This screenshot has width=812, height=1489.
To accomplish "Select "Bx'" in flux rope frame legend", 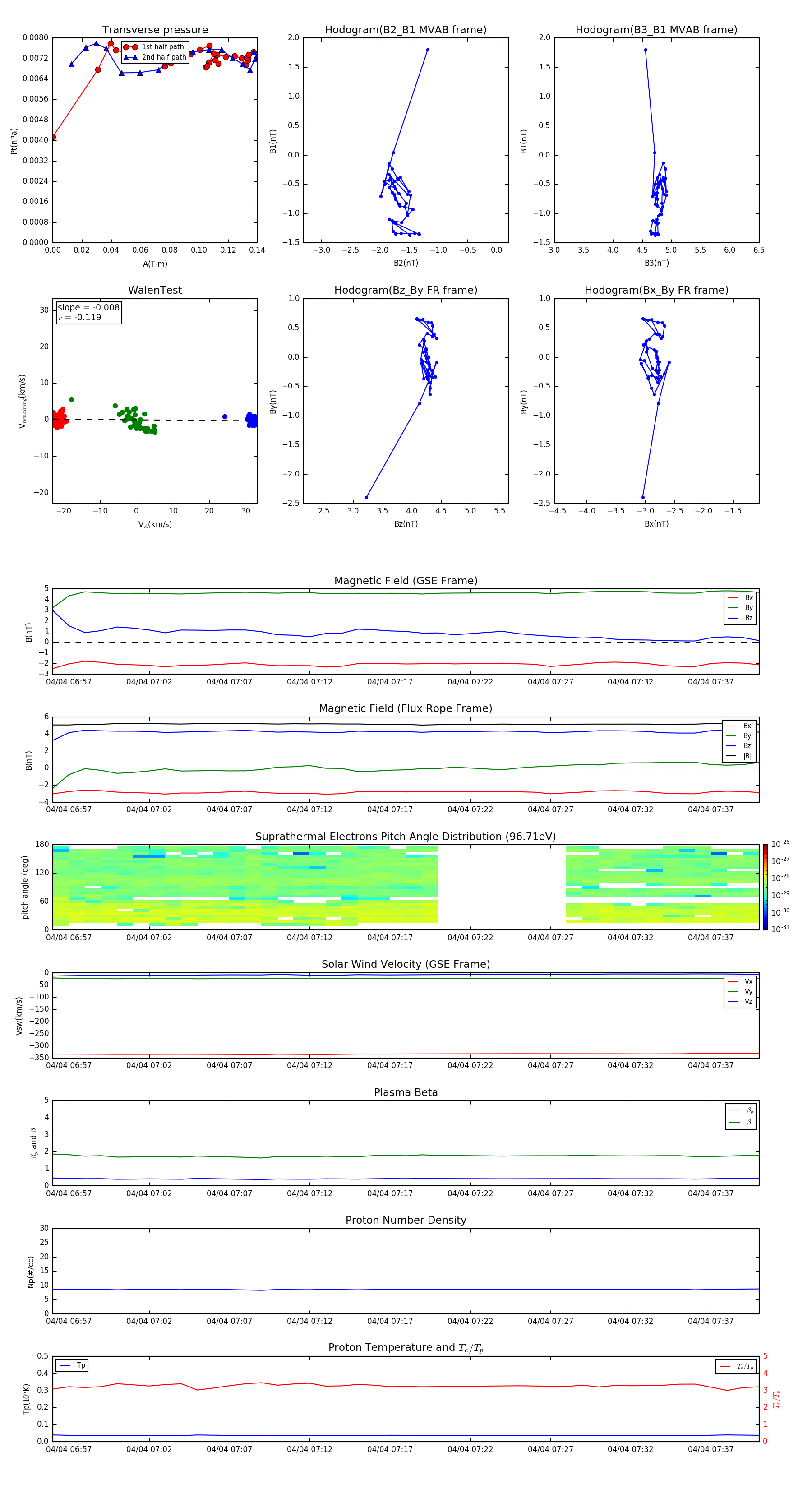I will pyautogui.click(x=739, y=726).
